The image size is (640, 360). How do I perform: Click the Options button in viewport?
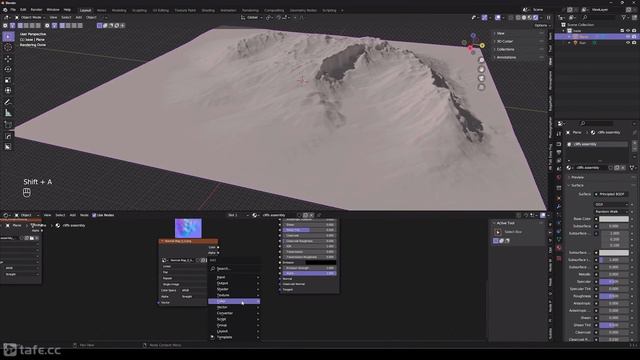click(x=542, y=25)
